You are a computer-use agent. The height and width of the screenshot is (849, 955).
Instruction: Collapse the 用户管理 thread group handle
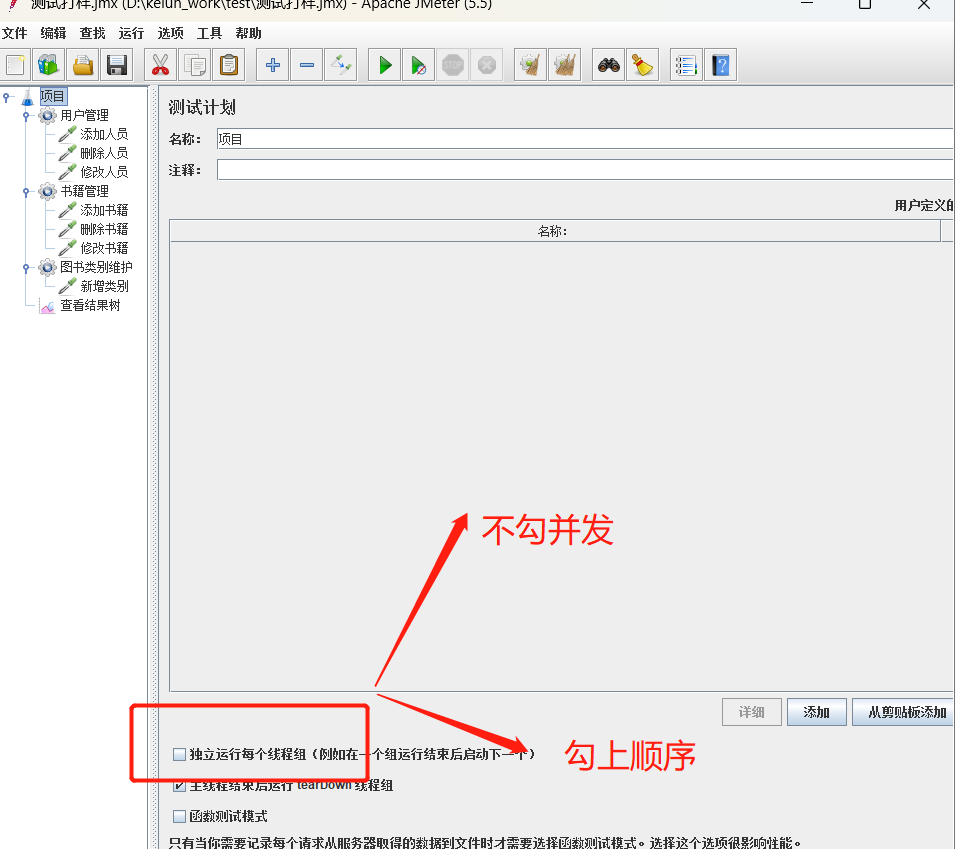[x=26, y=115]
